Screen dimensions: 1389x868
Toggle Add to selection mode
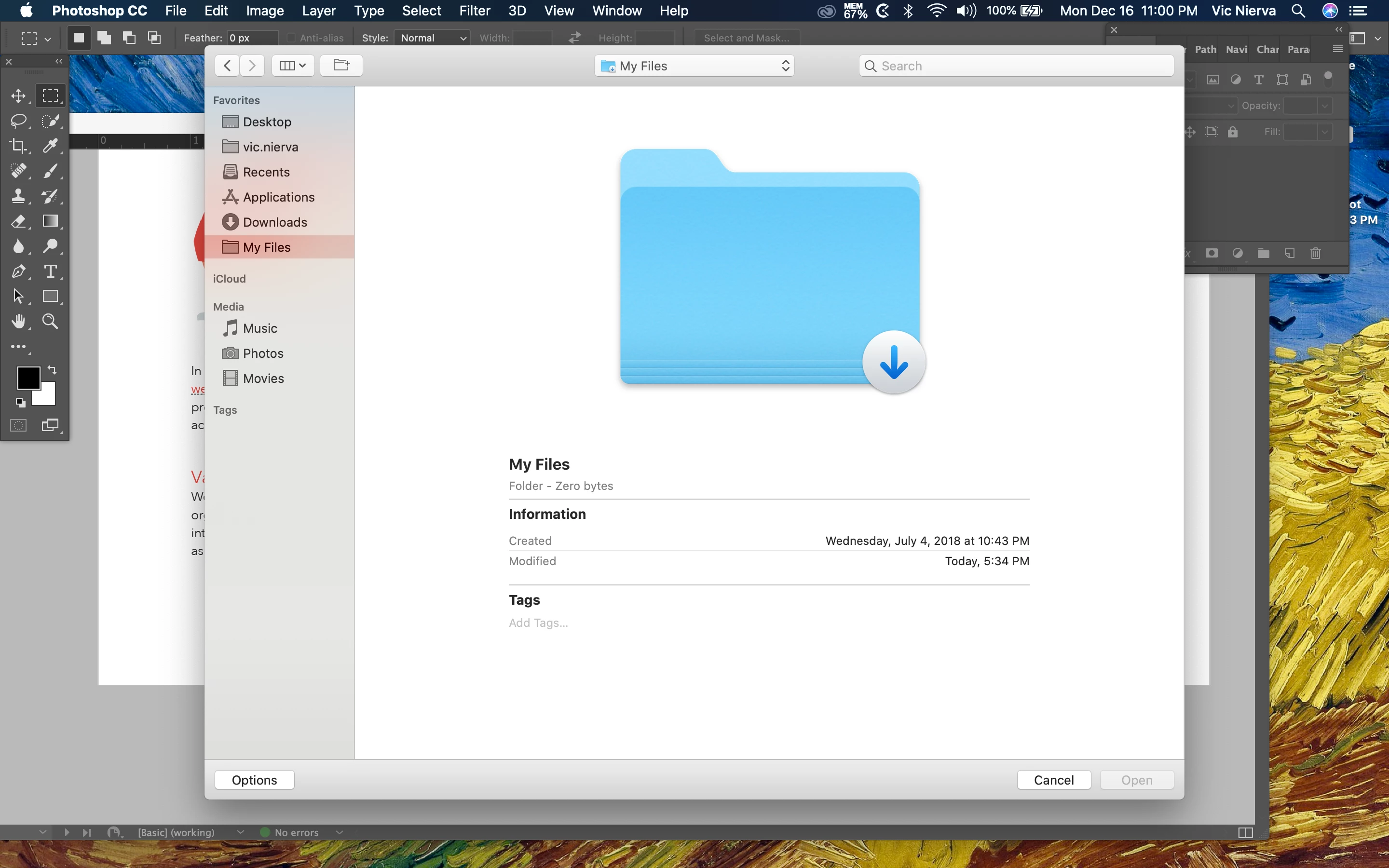click(104, 38)
